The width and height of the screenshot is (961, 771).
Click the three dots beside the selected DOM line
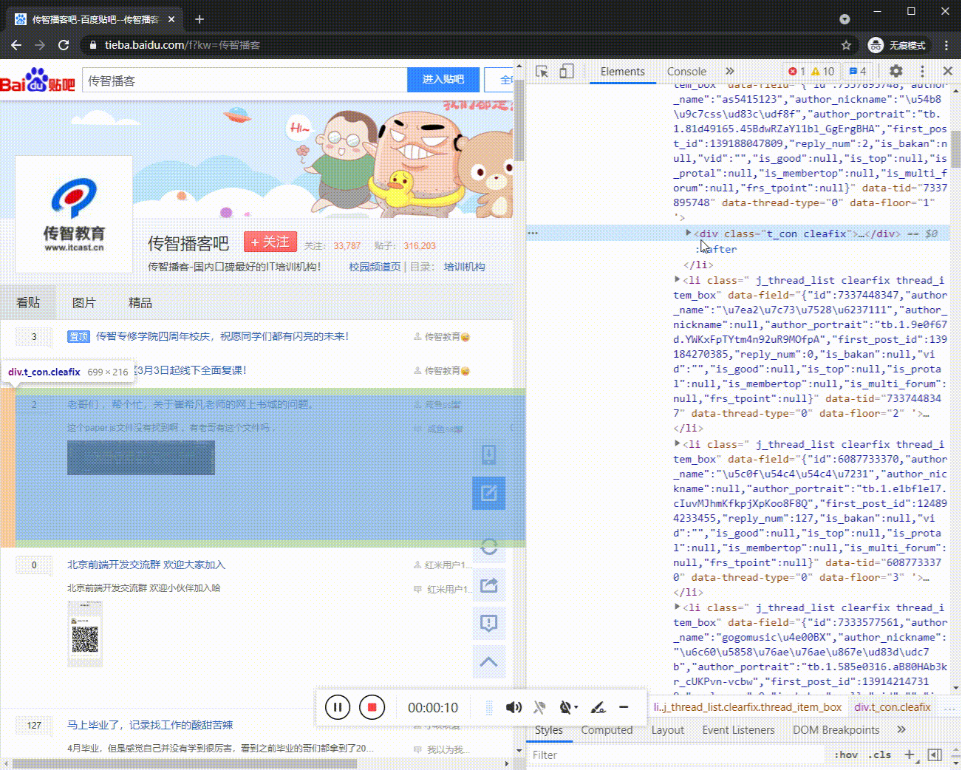point(533,233)
